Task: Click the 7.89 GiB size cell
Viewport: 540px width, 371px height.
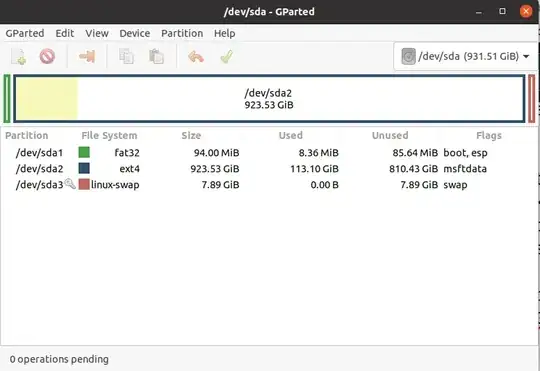Action: [220, 185]
